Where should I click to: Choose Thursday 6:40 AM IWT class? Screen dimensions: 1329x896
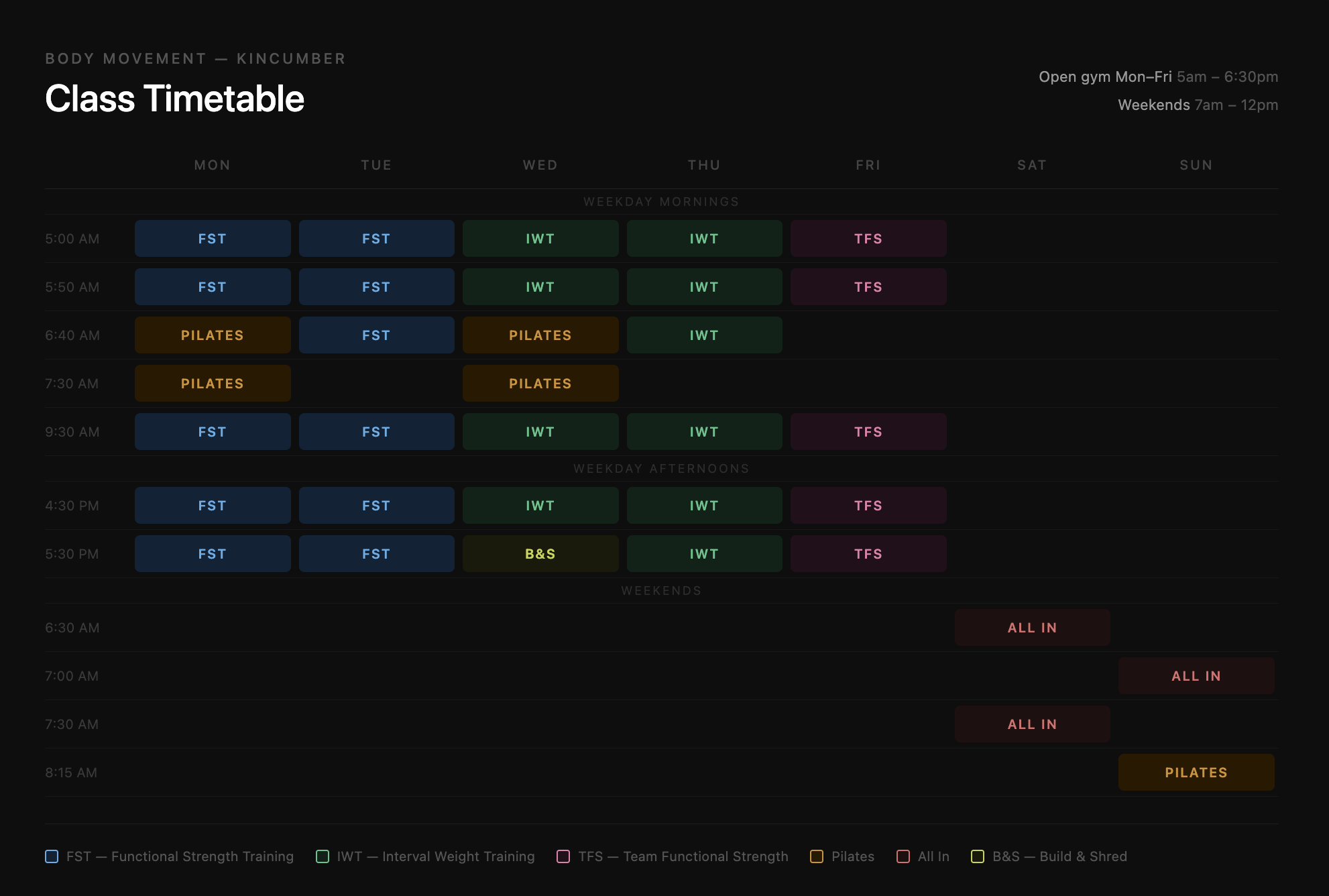tap(704, 335)
